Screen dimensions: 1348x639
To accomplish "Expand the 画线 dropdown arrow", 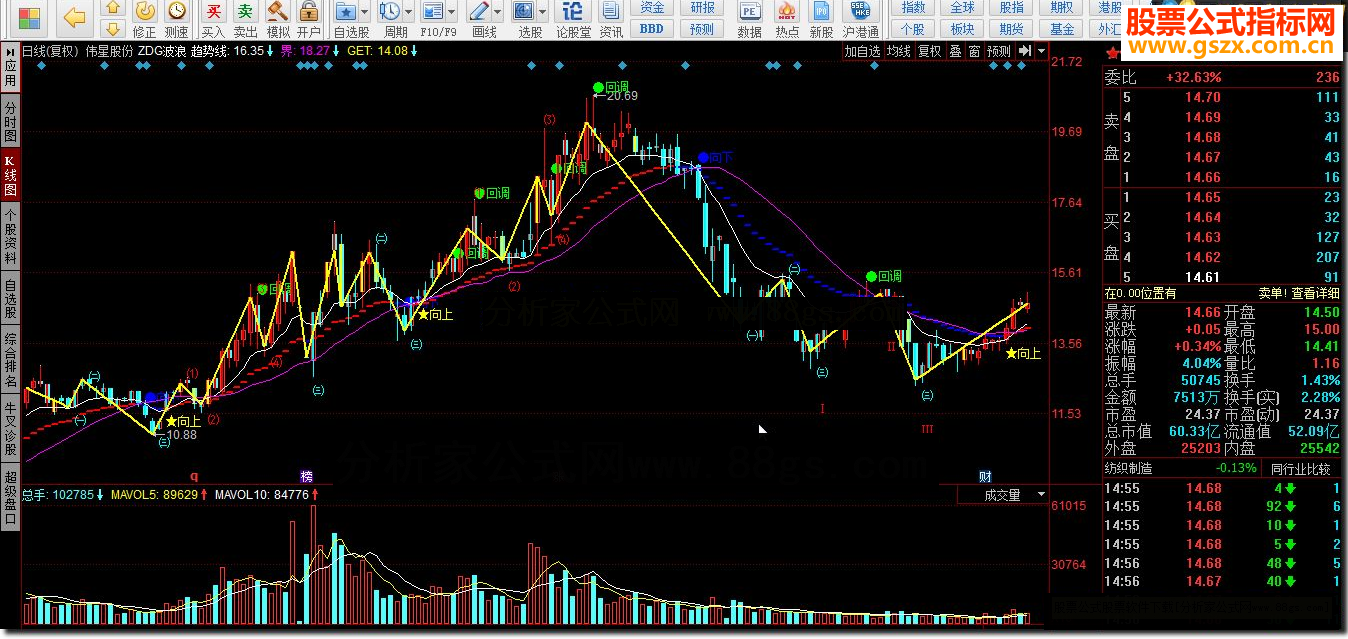I will (499, 12).
